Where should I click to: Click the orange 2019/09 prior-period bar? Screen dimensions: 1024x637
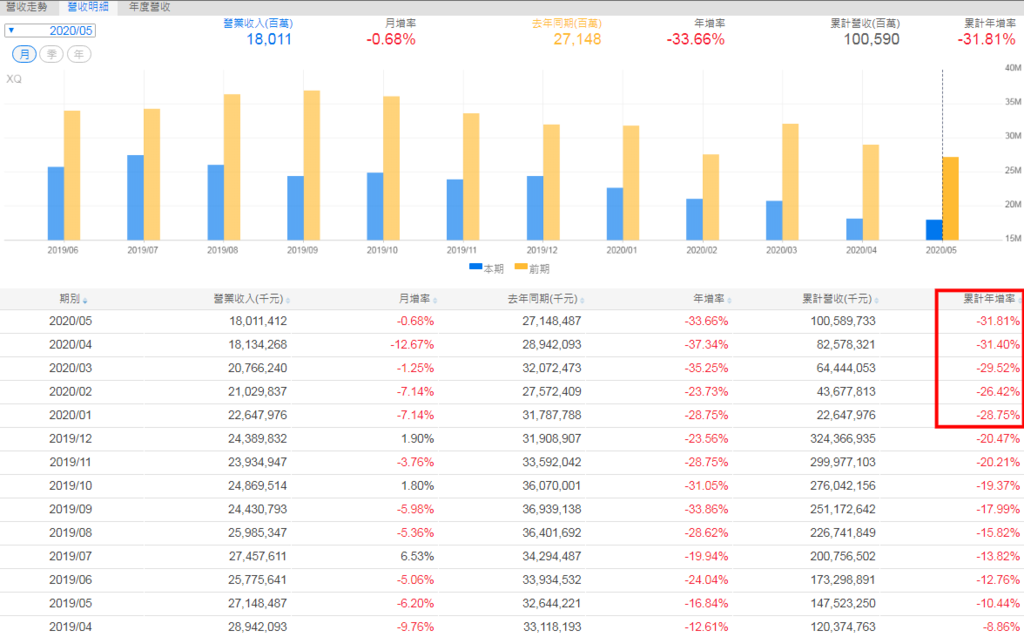[x=312, y=165]
